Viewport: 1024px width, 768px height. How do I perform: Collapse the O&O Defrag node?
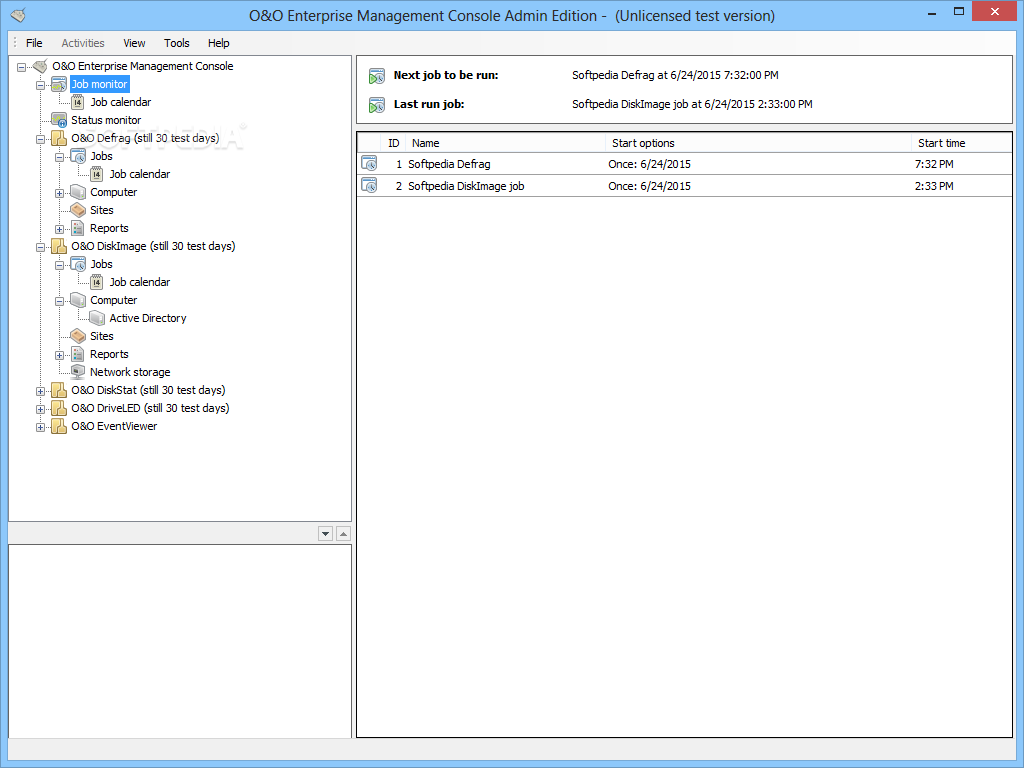(40, 139)
